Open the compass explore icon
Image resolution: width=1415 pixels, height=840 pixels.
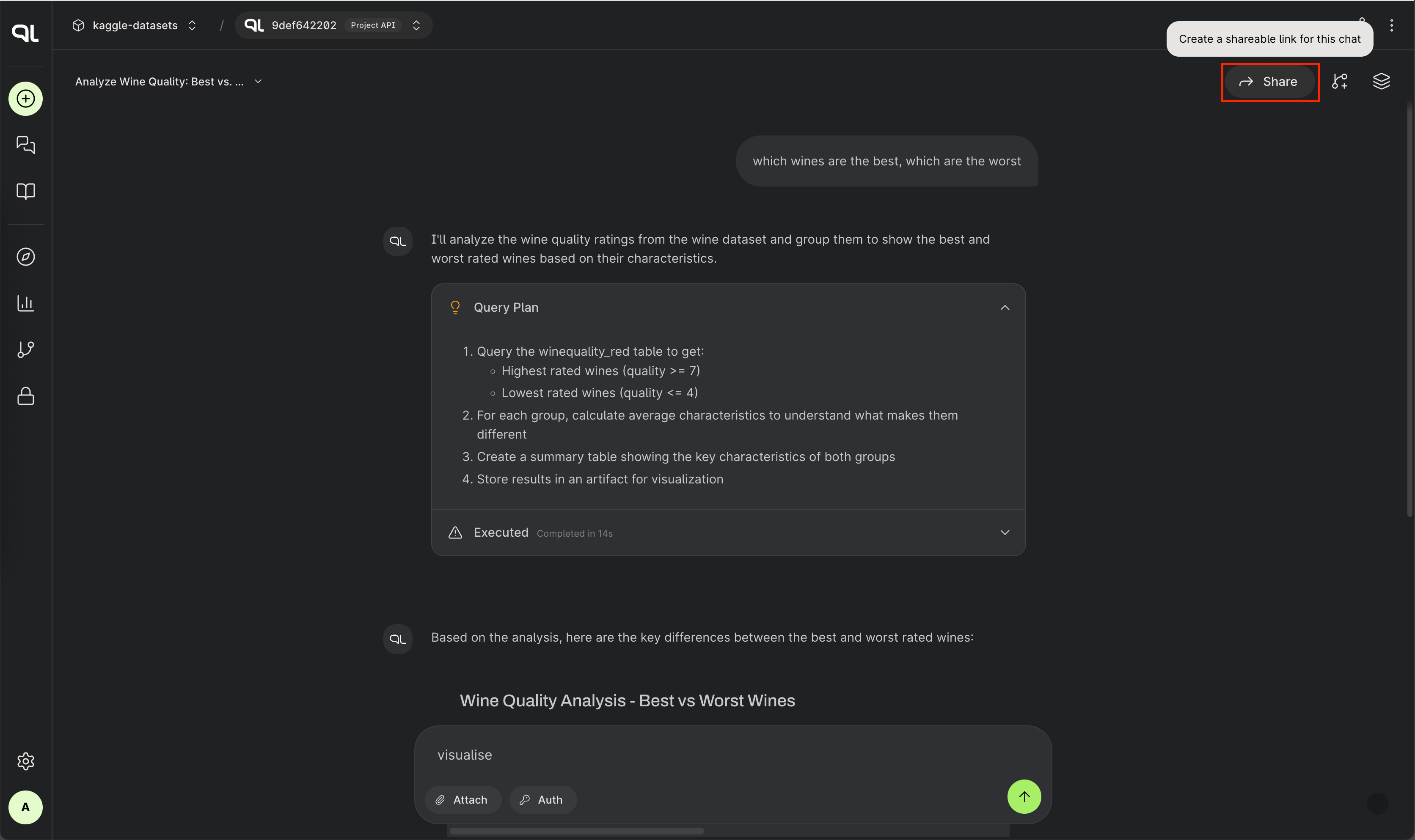click(25, 257)
